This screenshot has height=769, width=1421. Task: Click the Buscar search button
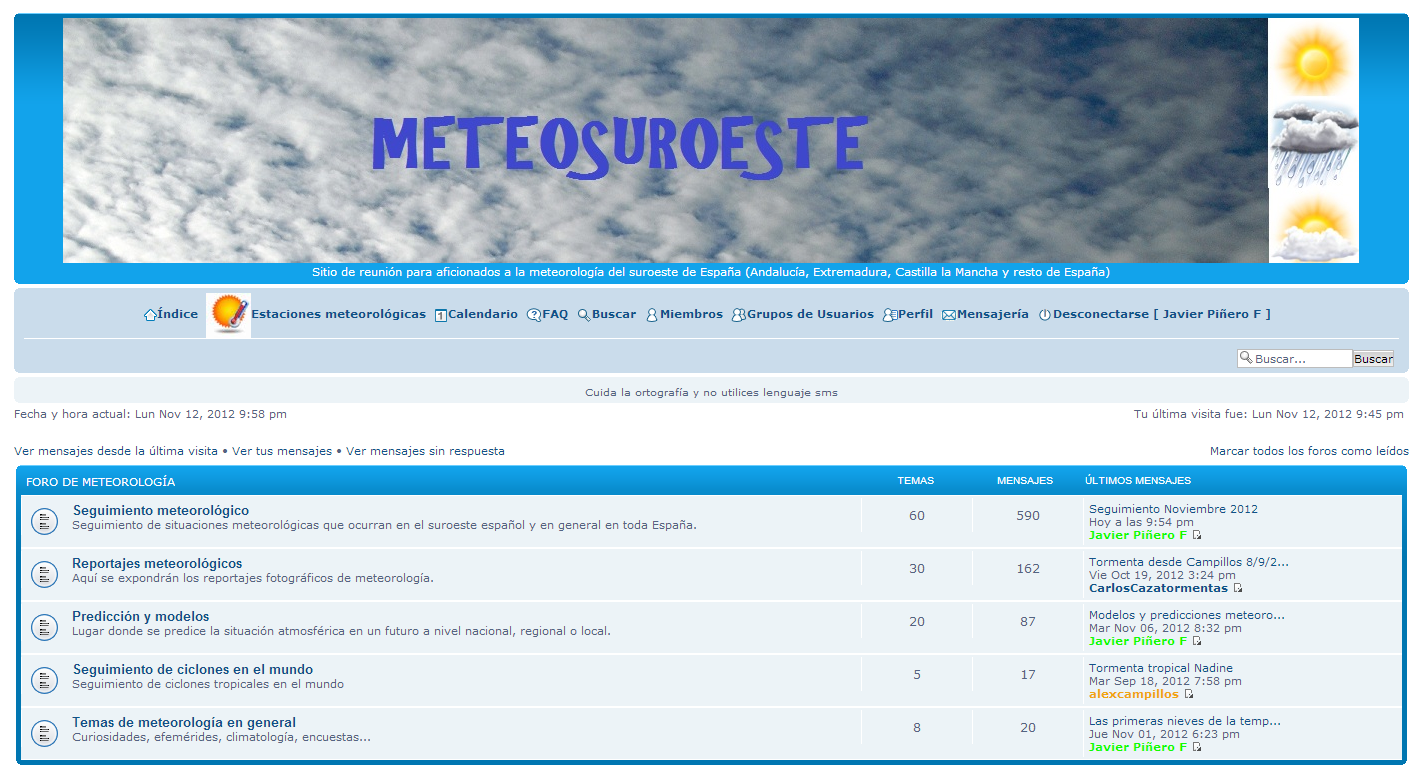point(1373,359)
